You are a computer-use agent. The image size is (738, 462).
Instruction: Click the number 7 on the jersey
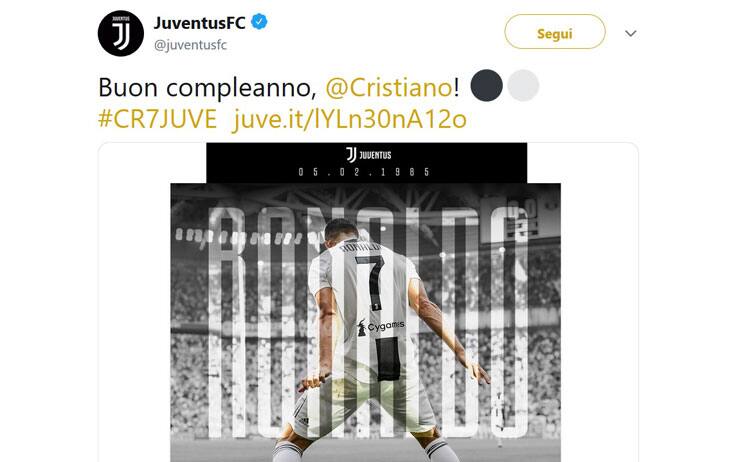[371, 282]
